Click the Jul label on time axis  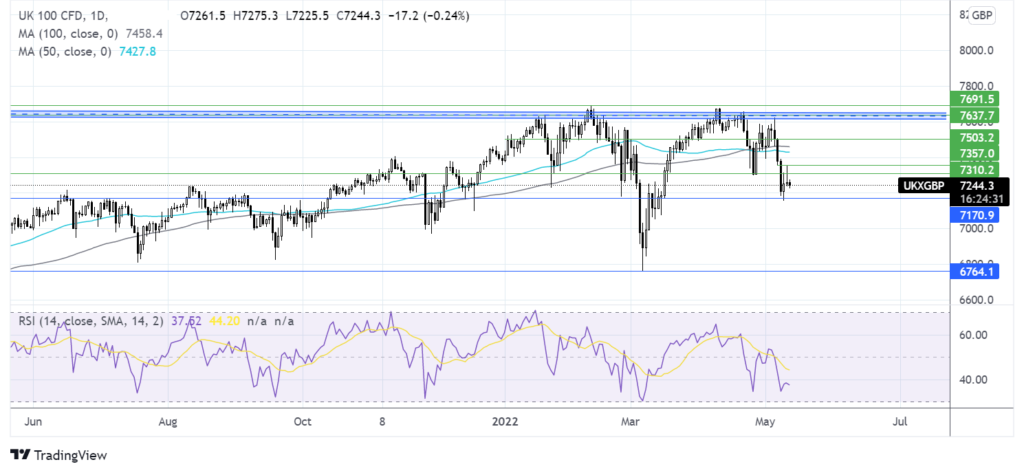click(900, 421)
